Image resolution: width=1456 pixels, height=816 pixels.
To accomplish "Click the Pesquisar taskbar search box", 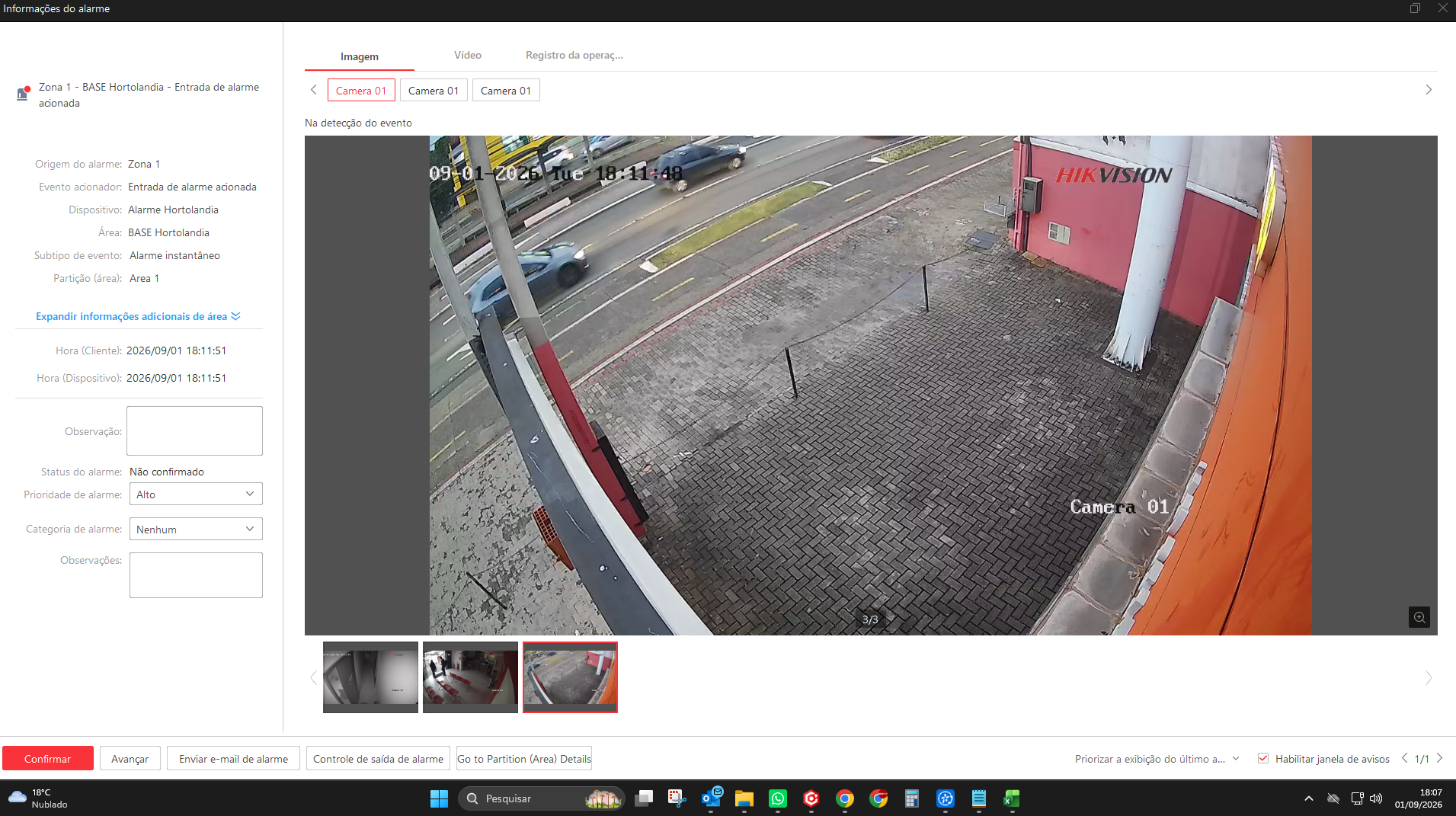I will 541,798.
